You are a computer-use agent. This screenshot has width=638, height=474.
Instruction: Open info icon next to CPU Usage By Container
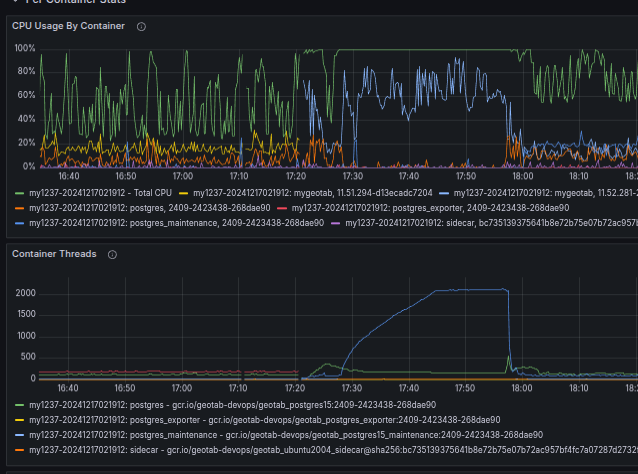pyautogui.click(x=141, y=26)
